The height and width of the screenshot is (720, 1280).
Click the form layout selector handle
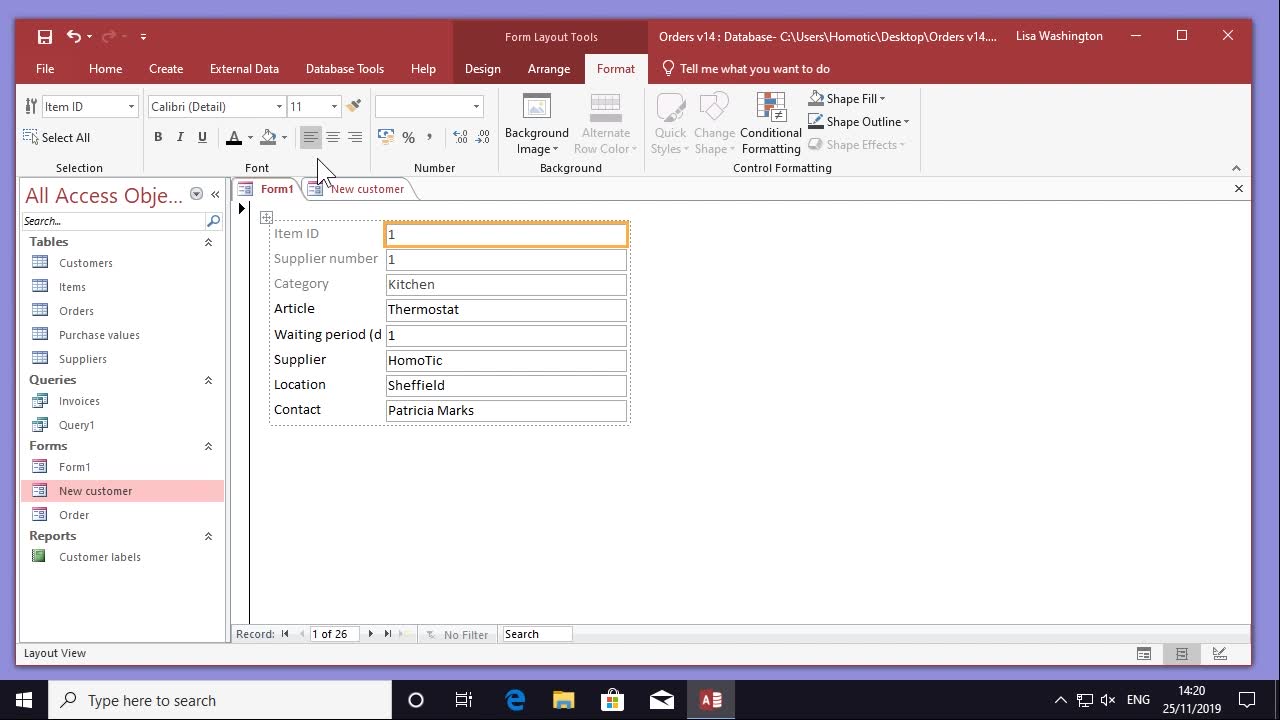pos(266,217)
